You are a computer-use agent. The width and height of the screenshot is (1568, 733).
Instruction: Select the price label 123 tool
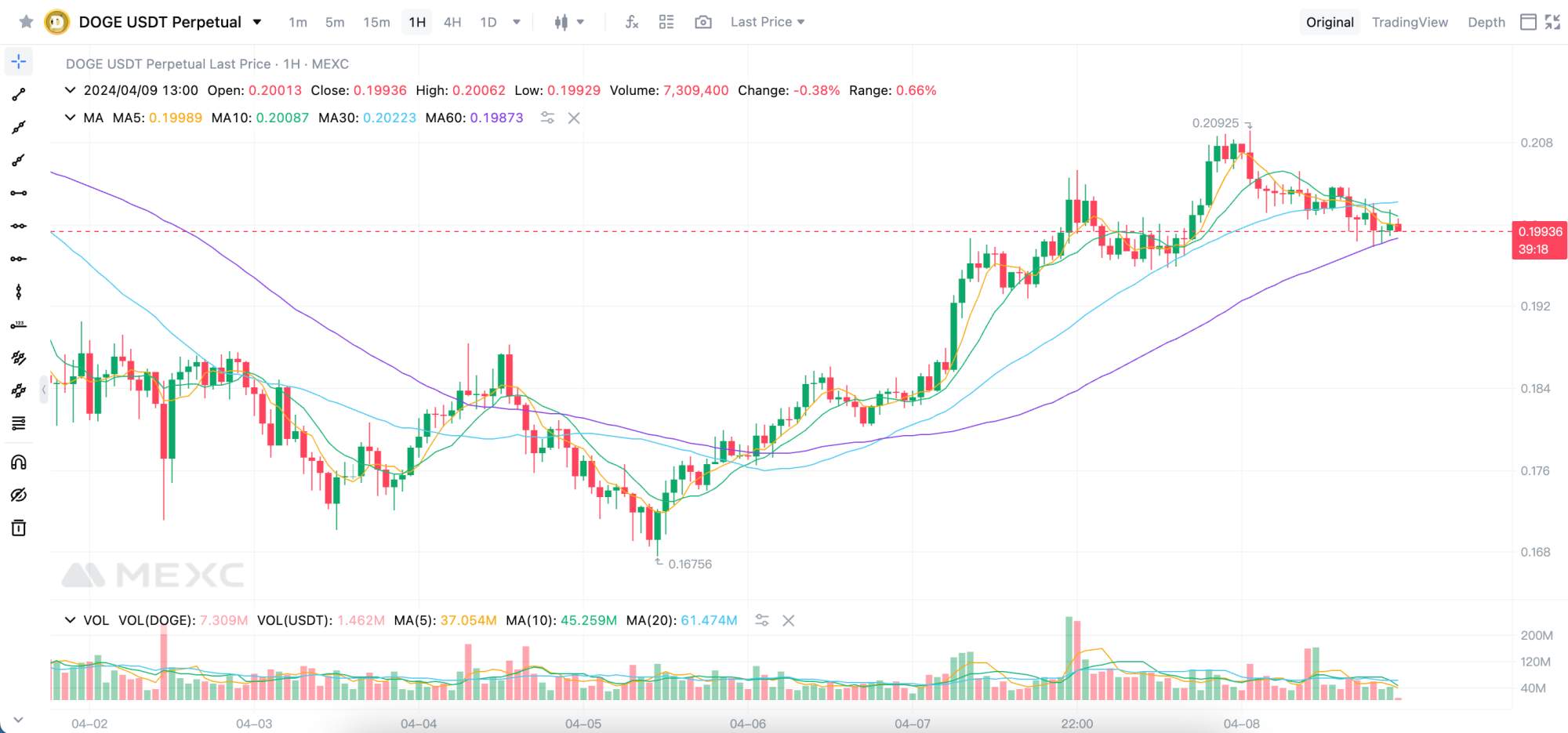coord(19,325)
